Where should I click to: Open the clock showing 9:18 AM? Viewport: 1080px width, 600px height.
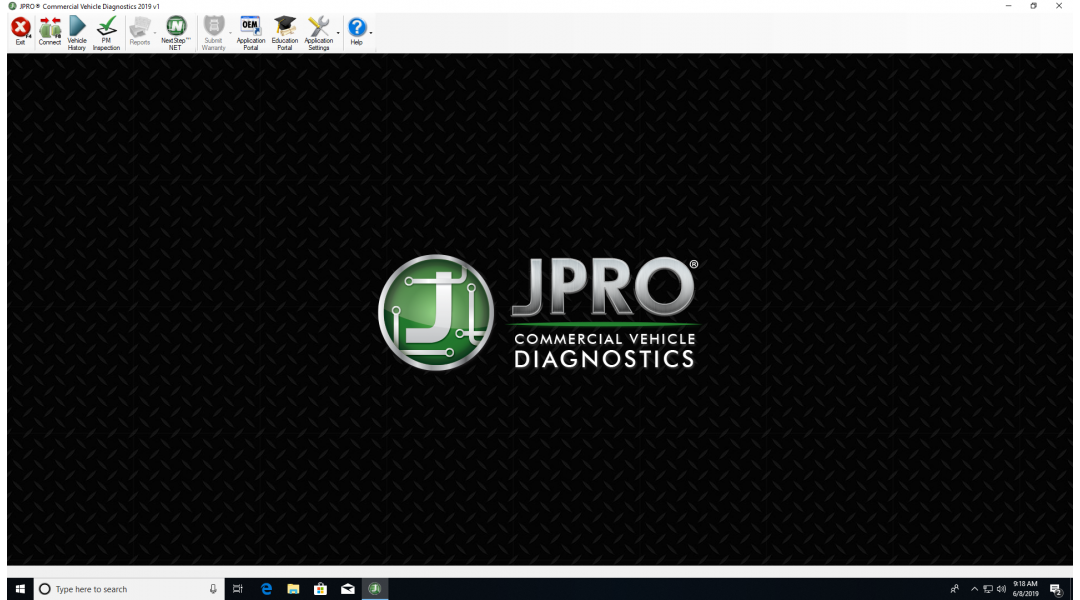tap(1026, 589)
